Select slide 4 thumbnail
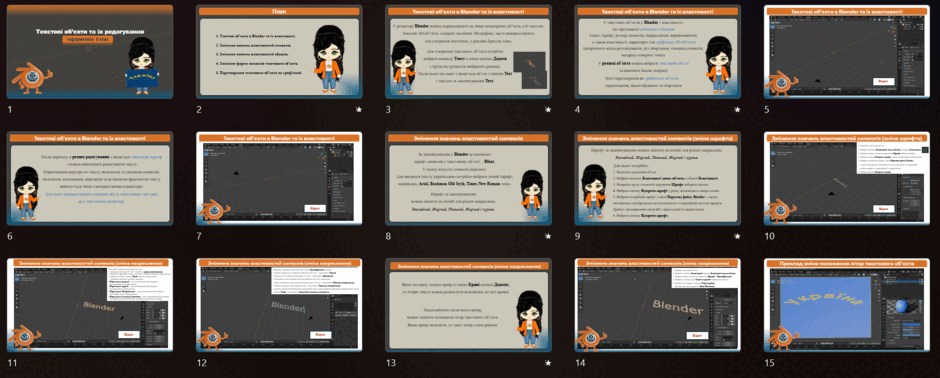Screen dimensions: 940x378 [658, 52]
